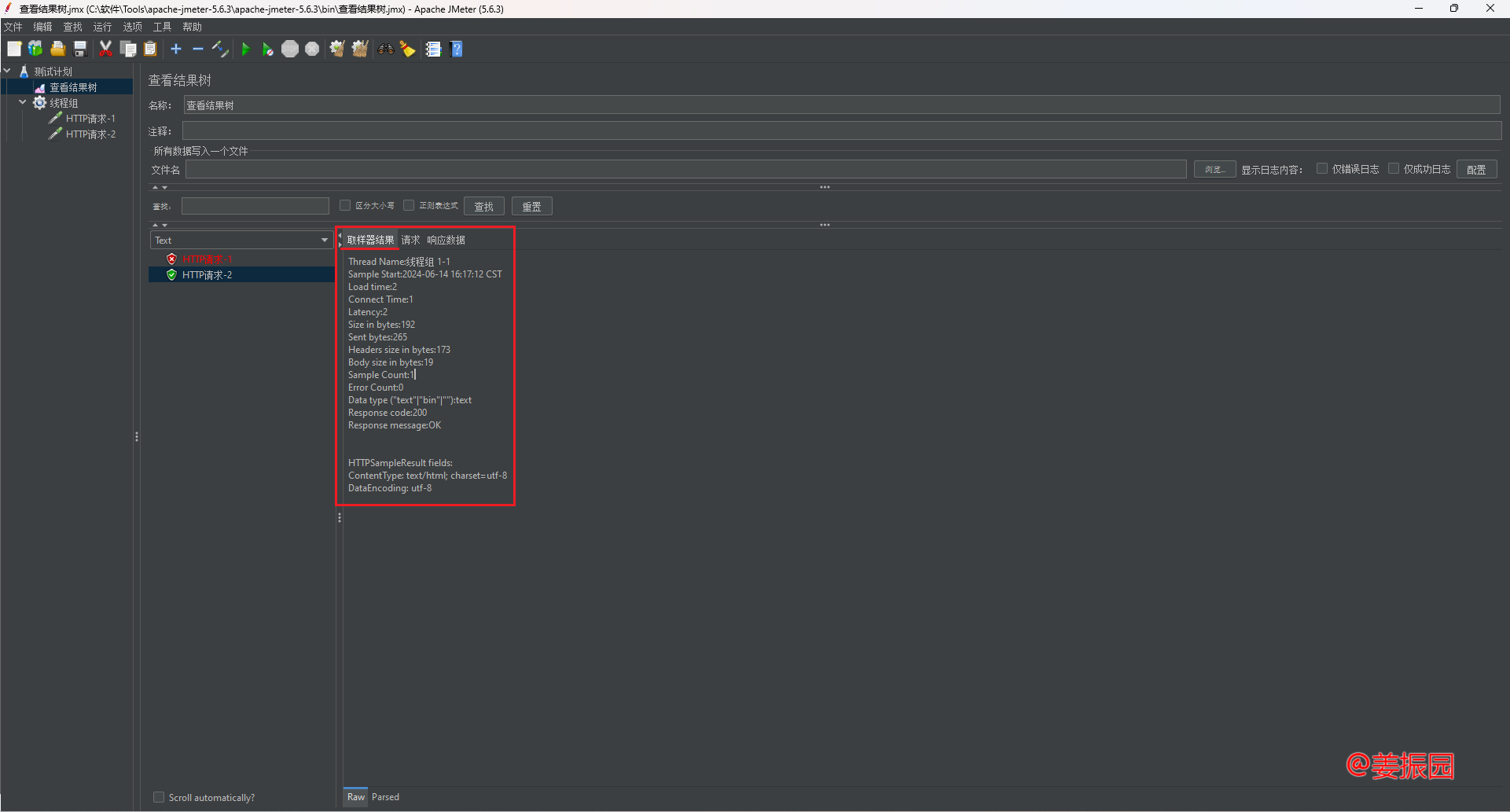This screenshot has width=1510, height=812.
Task: Click Response code:200 text line
Action: point(388,413)
